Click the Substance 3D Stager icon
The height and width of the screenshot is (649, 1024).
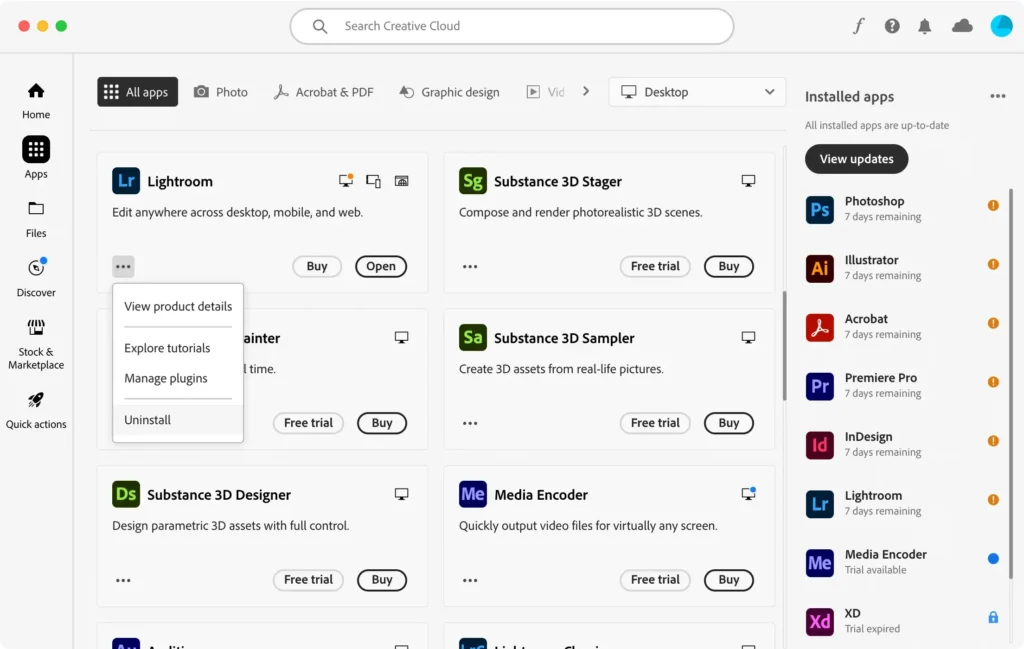coord(473,181)
